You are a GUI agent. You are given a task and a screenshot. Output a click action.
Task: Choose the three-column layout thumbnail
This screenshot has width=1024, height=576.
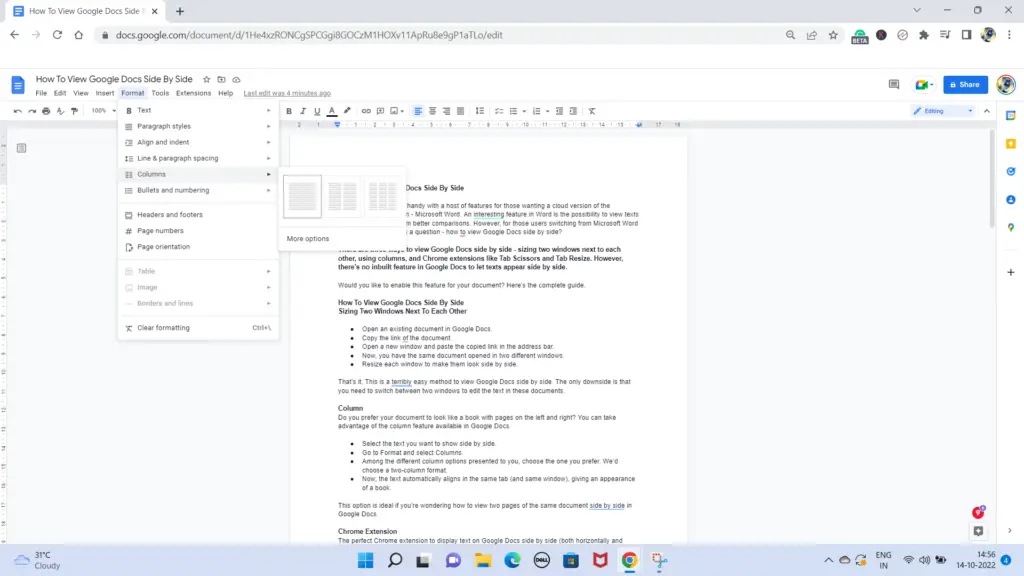tap(383, 197)
